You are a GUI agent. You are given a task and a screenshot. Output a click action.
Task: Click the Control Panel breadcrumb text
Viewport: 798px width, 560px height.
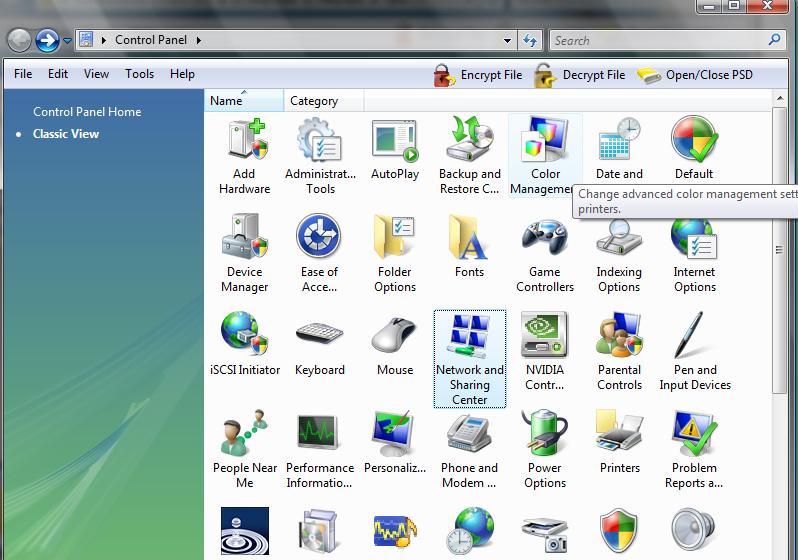pyautogui.click(x=151, y=40)
